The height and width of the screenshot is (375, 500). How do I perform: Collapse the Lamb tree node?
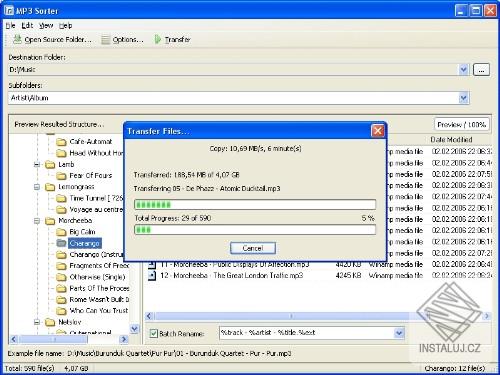37,165
